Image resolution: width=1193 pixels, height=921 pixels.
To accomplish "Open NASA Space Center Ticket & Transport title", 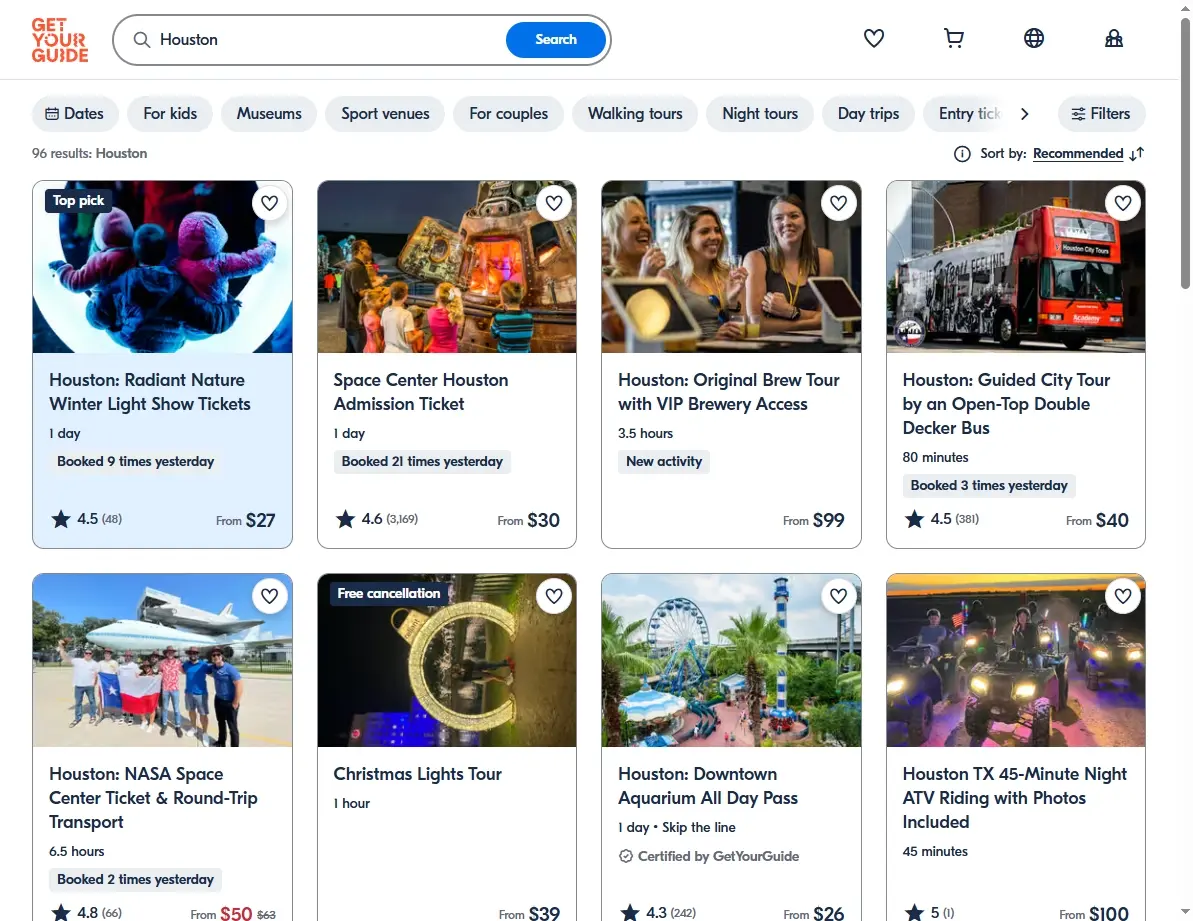I will (153, 798).
